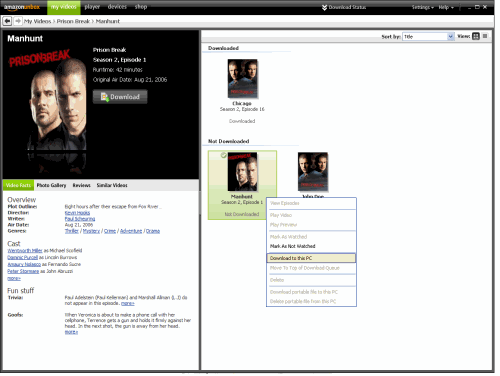The width and height of the screenshot is (500, 376).
Task: Go to the player tab
Action: point(92,7)
